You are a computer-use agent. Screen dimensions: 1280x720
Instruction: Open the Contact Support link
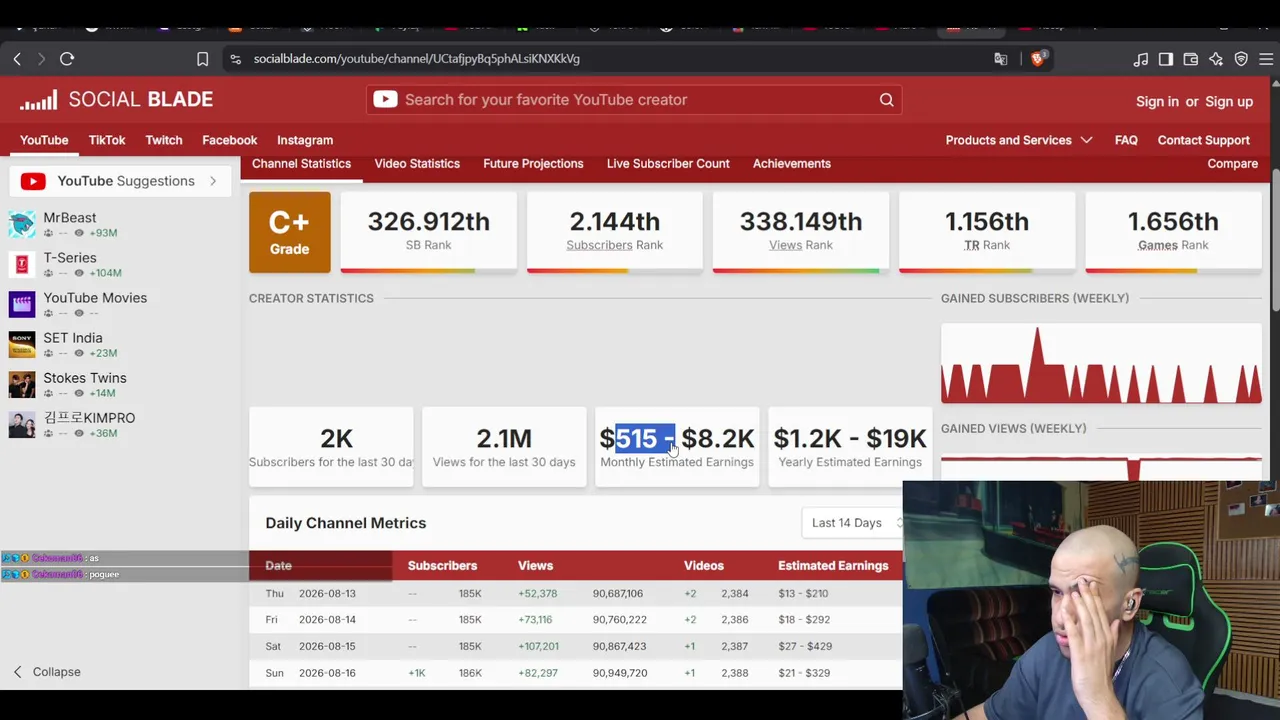coord(1204,140)
